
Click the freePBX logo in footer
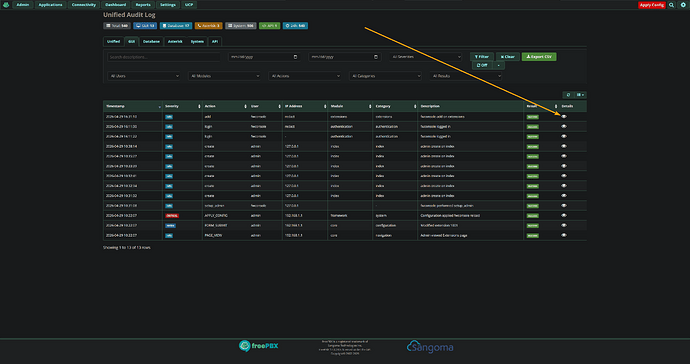pos(259,346)
